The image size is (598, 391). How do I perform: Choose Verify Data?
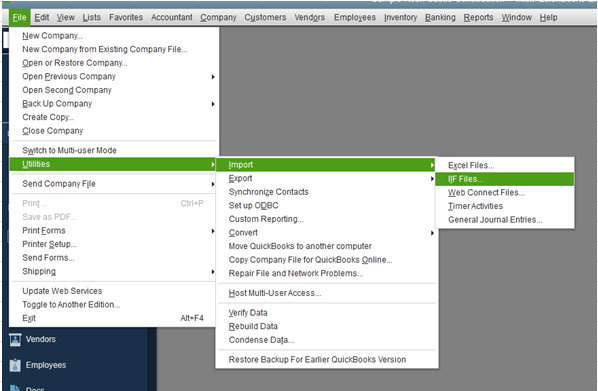327,313
